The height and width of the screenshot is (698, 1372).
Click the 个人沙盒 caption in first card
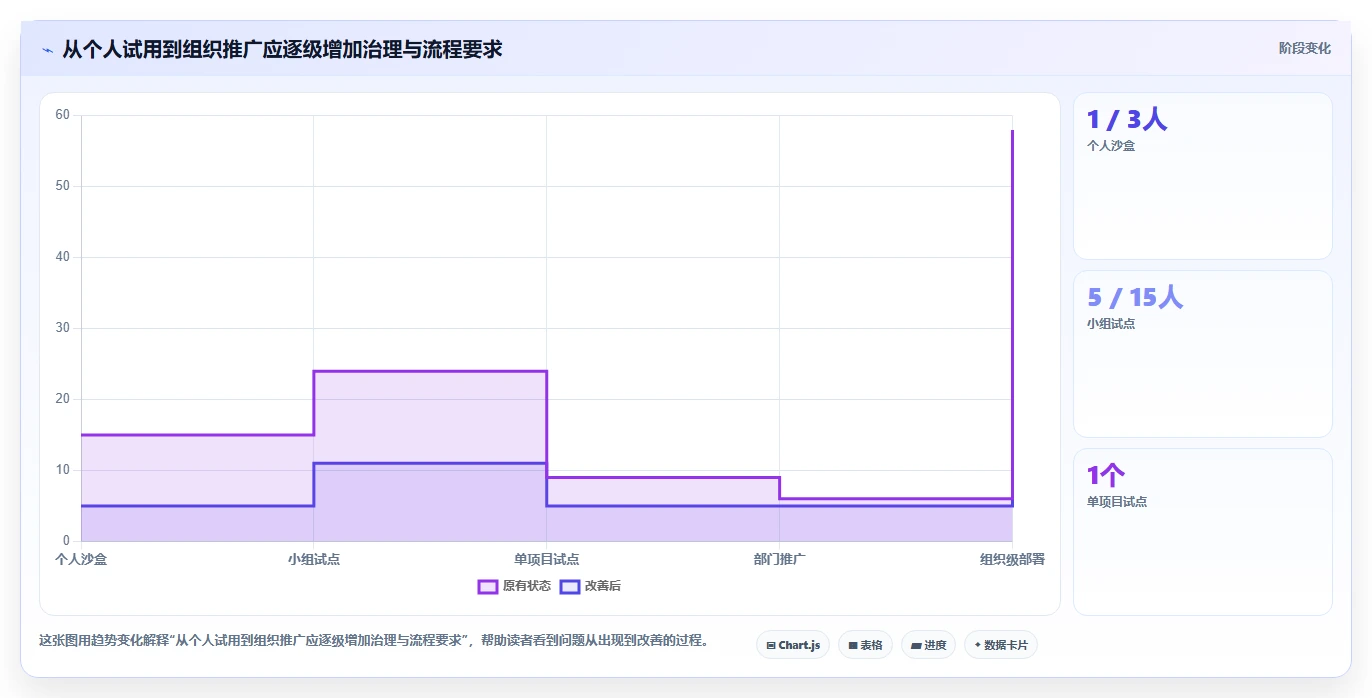pos(1111,145)
